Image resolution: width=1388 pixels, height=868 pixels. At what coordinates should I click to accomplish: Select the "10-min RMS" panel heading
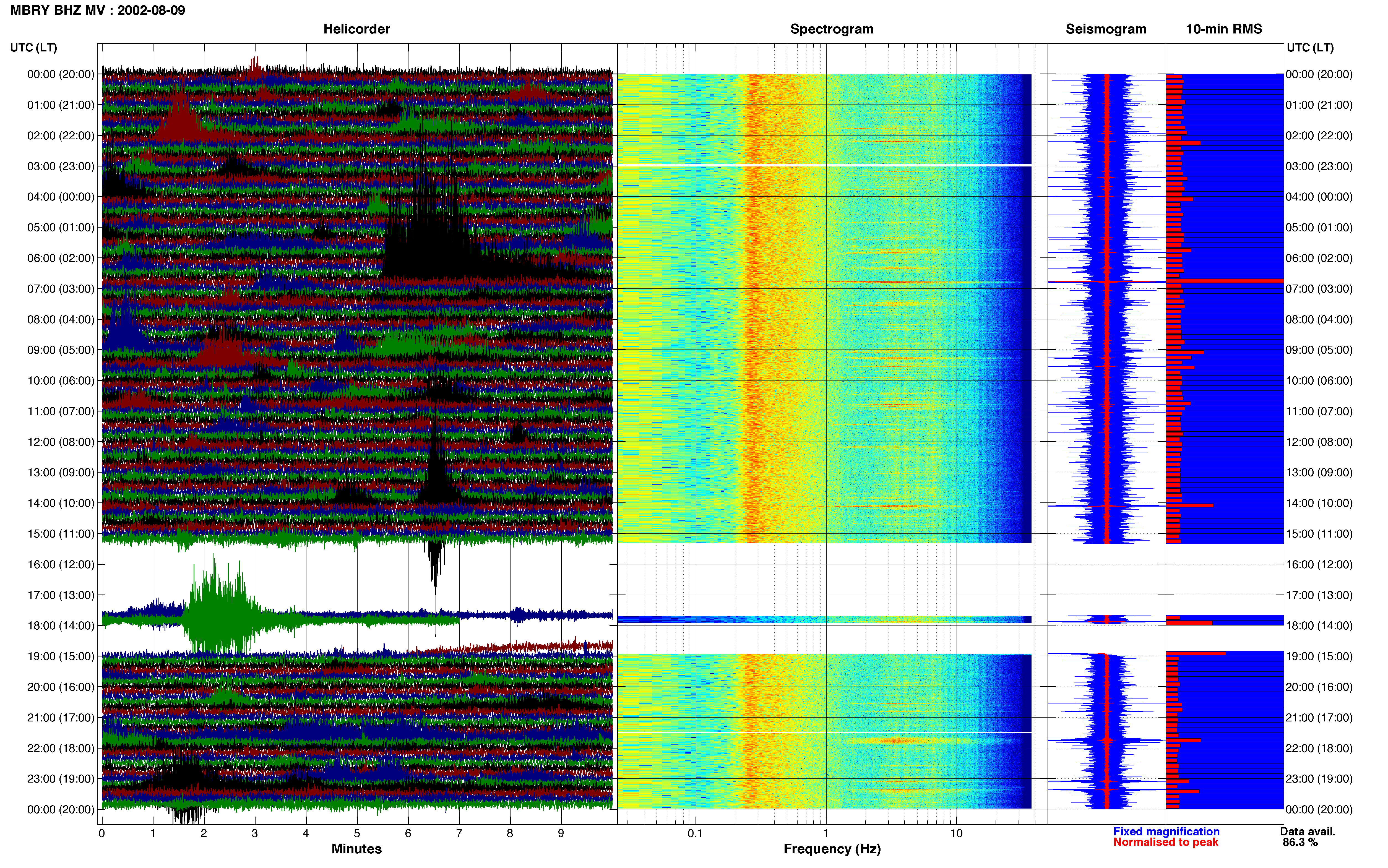click(x=1224, y=29)
